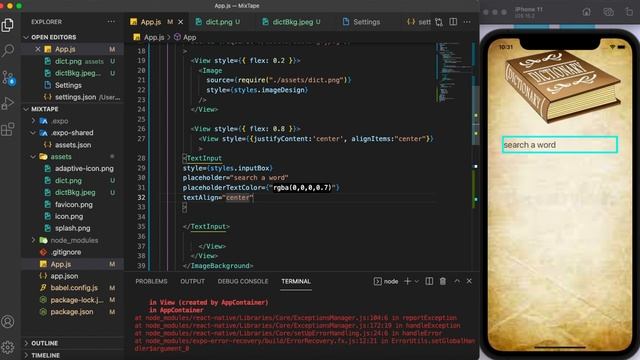The width and height of the screenshot is (640, 360).
Task: Split the terminal panel
Action: point(429,281)
